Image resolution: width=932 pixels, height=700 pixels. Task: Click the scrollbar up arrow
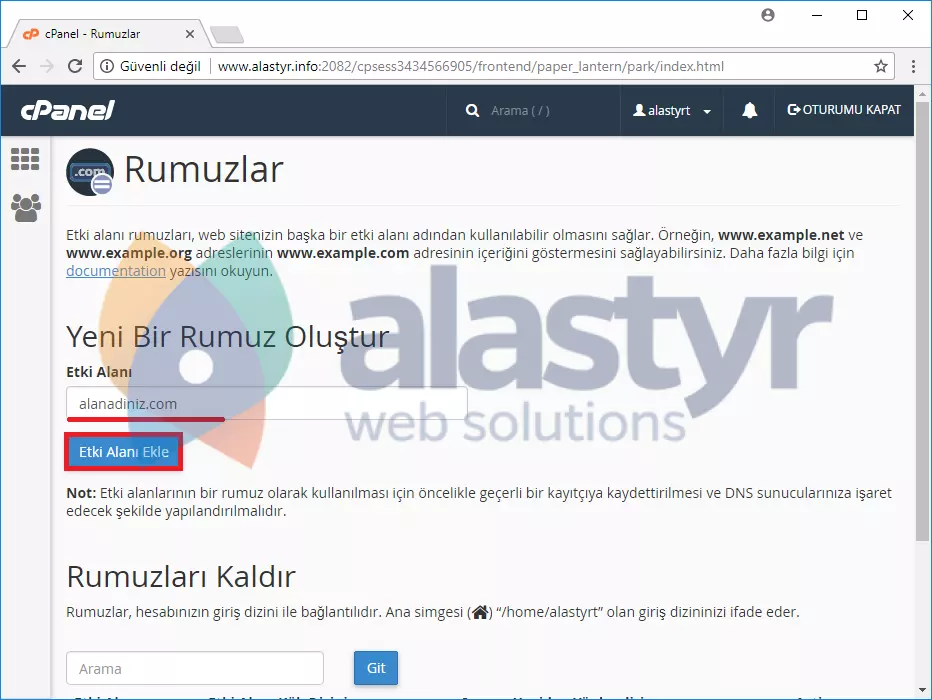click(x=922, y=94)
